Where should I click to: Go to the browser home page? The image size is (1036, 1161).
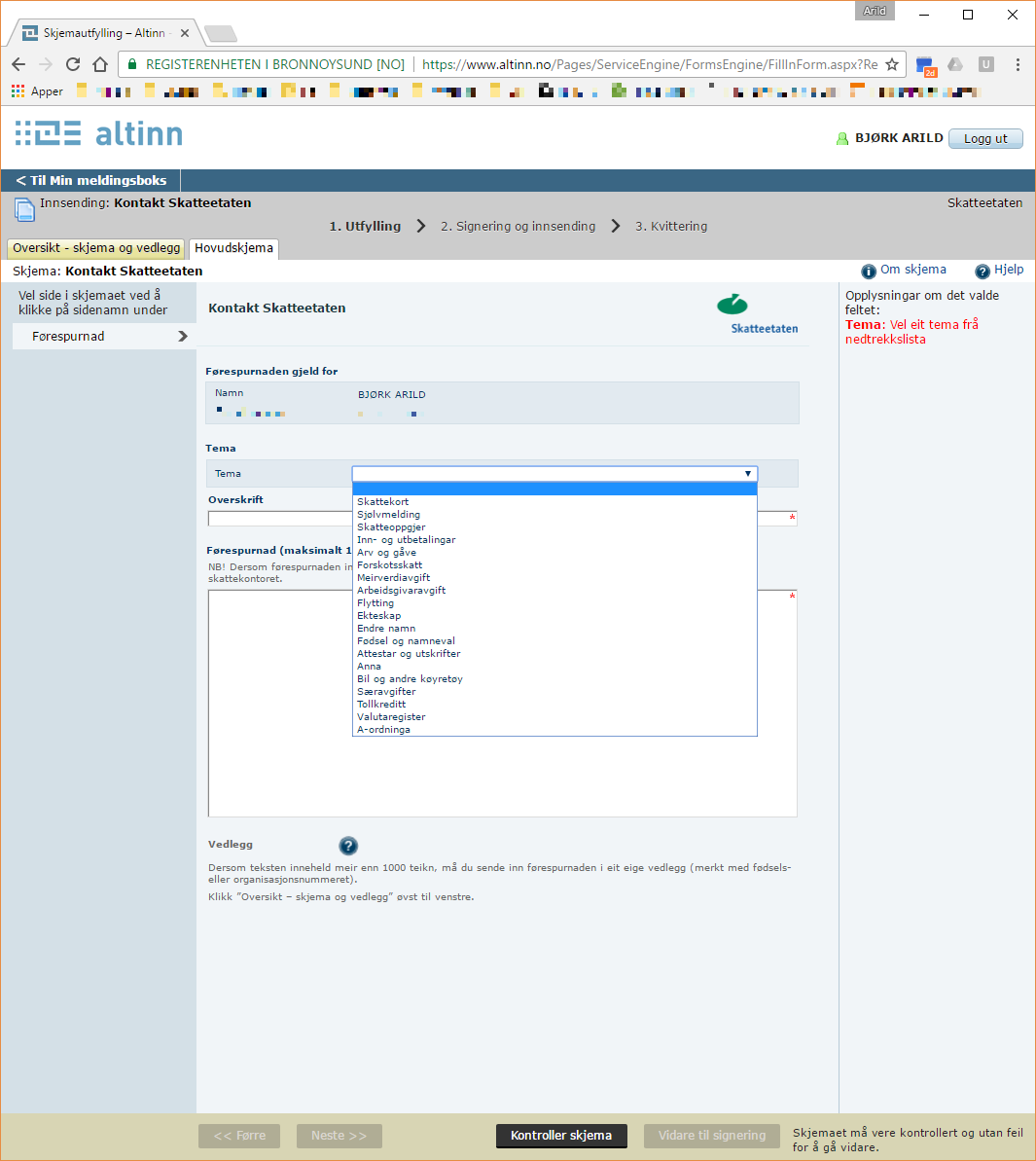99,64
